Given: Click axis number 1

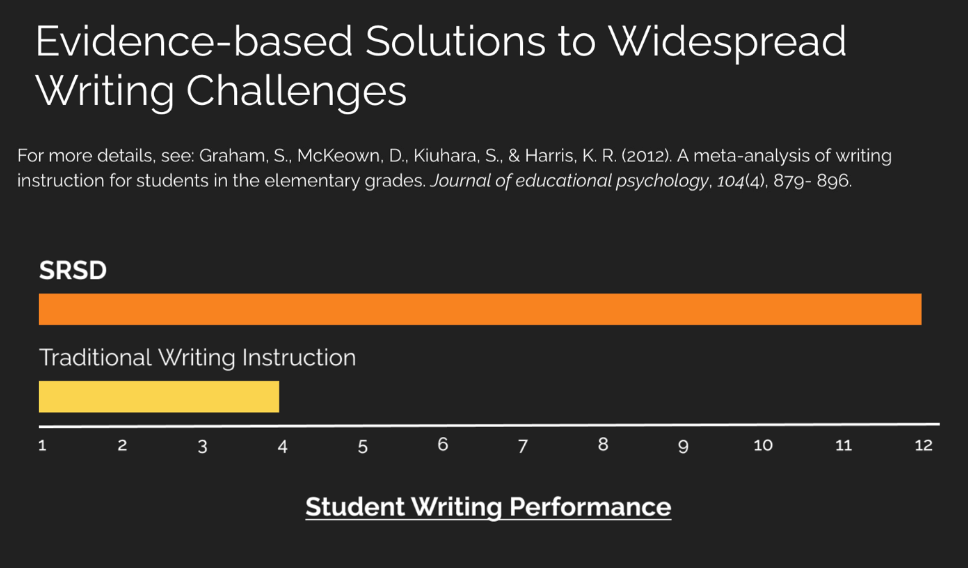Looking at the screenshot, I should (x=42, y=445).
